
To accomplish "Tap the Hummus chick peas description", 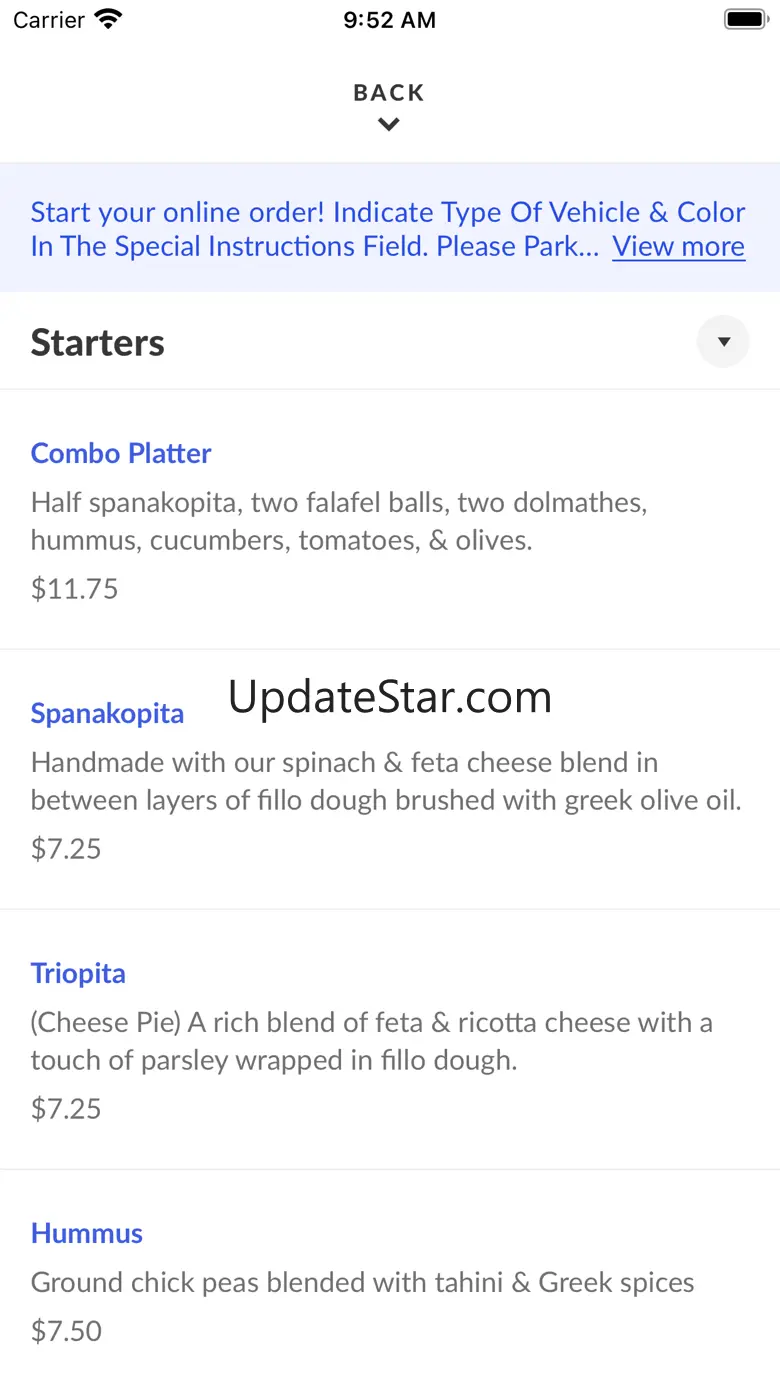I will 362,1282.
